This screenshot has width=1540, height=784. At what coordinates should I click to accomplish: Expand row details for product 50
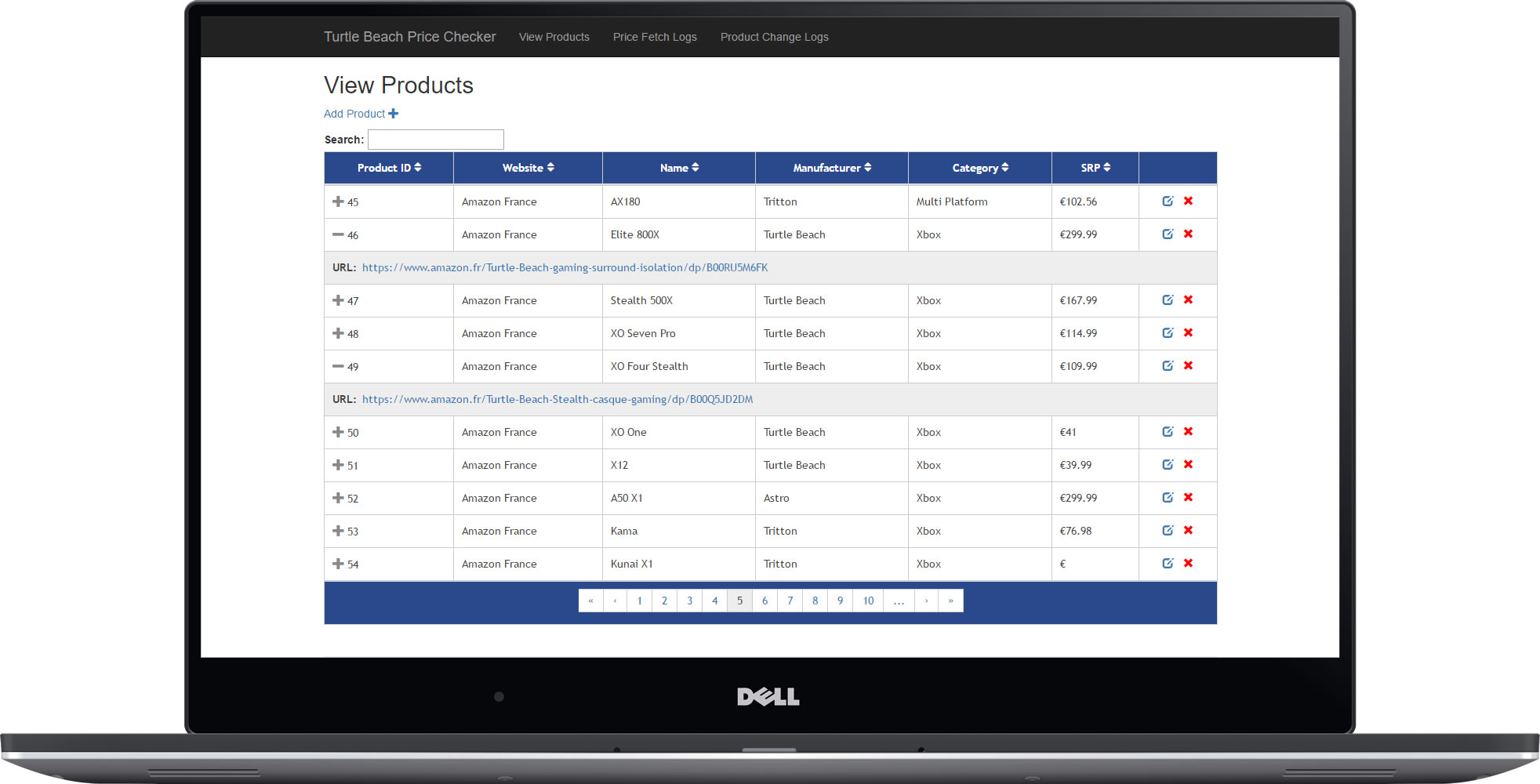(338, 432)
